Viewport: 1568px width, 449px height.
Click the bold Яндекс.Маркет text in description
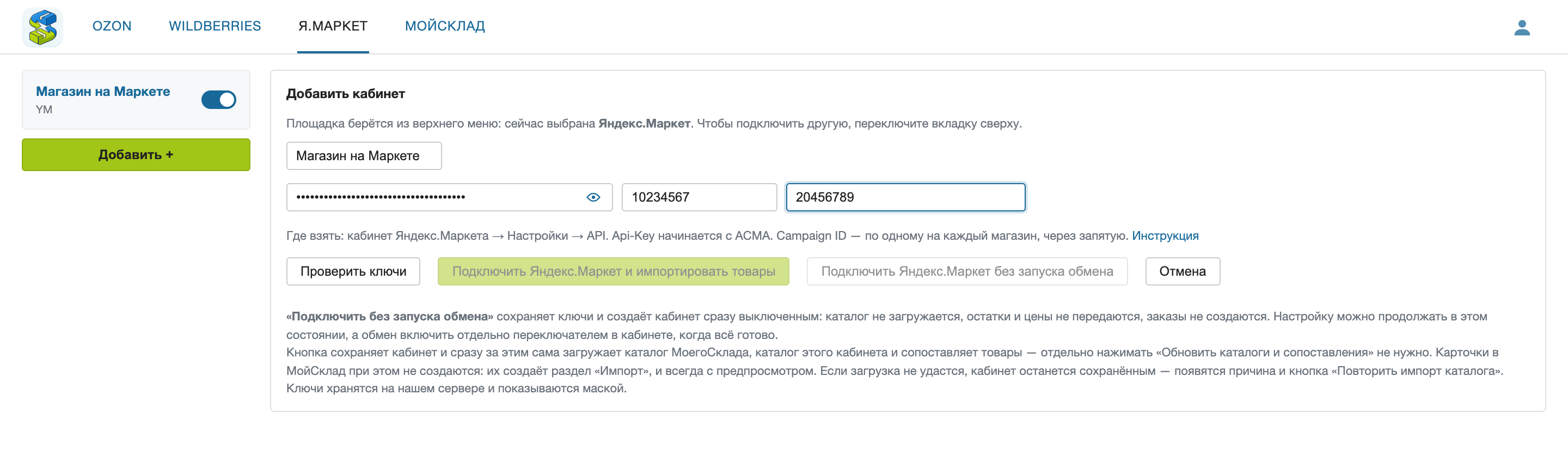tap(644, 124)
